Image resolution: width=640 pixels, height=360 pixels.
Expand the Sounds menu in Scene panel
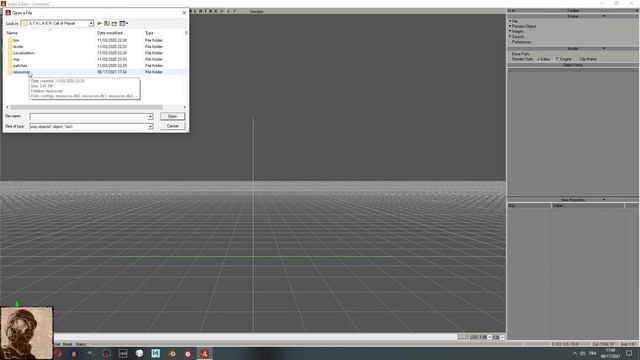click(x=517, y=37)
